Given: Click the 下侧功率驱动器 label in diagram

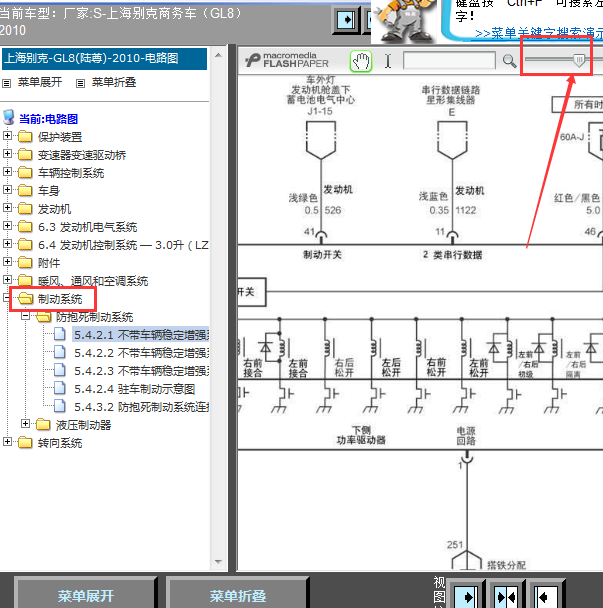Looking at the screenshot, I should 361,435.
